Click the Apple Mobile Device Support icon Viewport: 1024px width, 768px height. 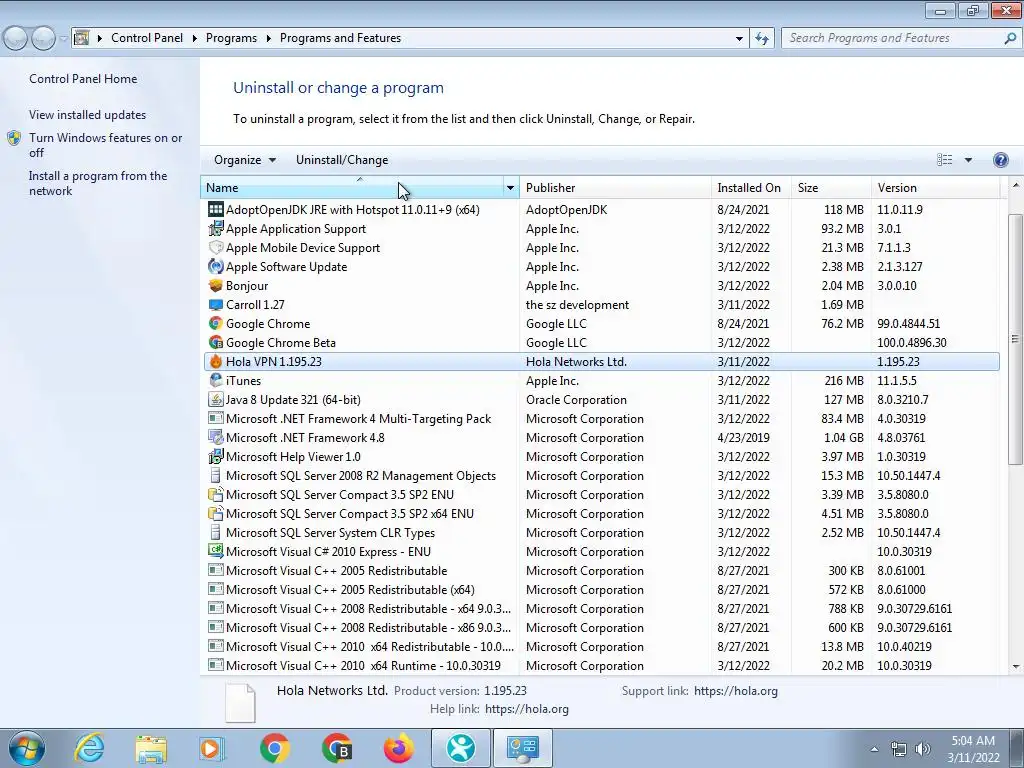(x=215, y=248)
